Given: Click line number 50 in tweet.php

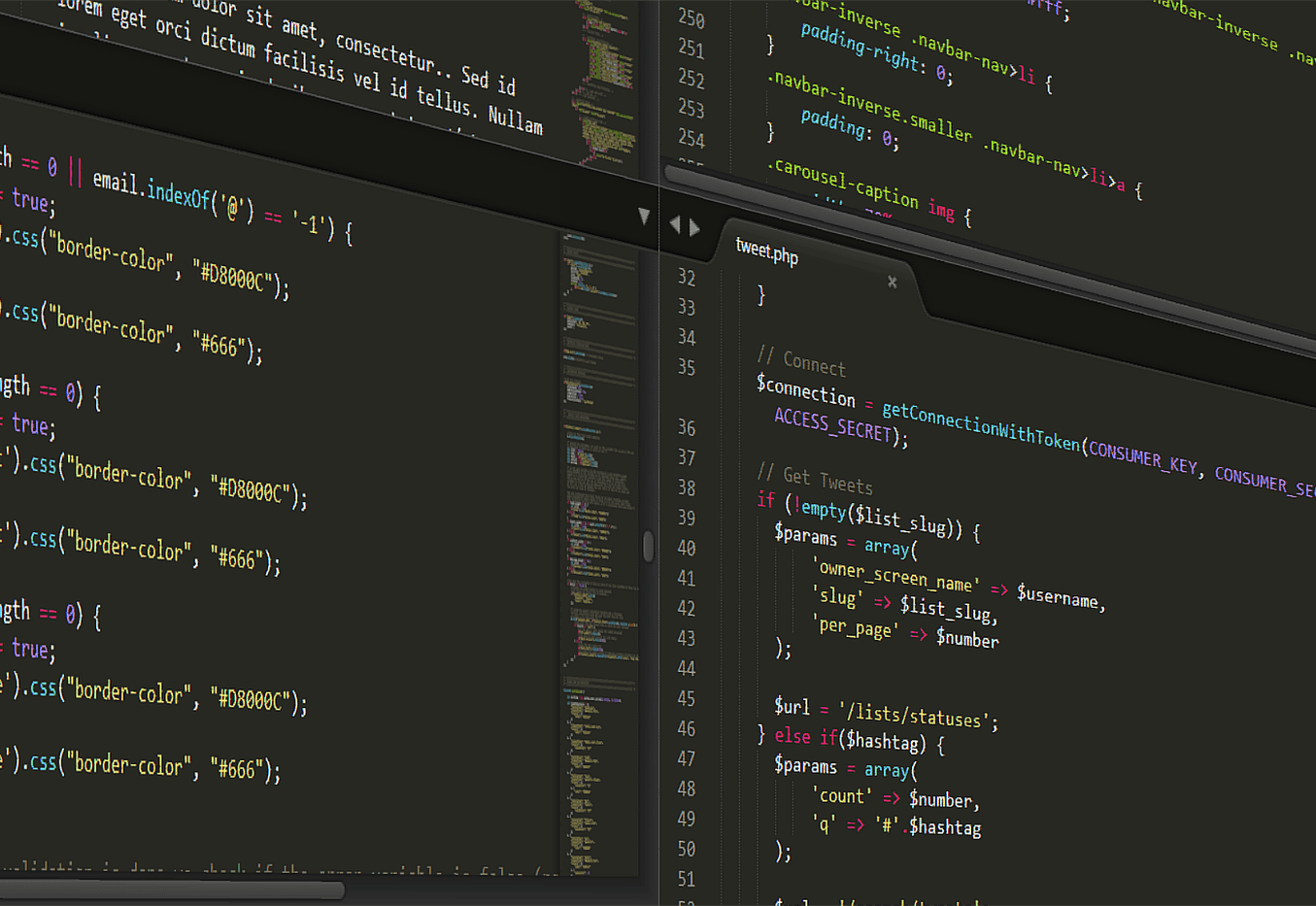Looking at the screenshot, I should click(687, 849).
